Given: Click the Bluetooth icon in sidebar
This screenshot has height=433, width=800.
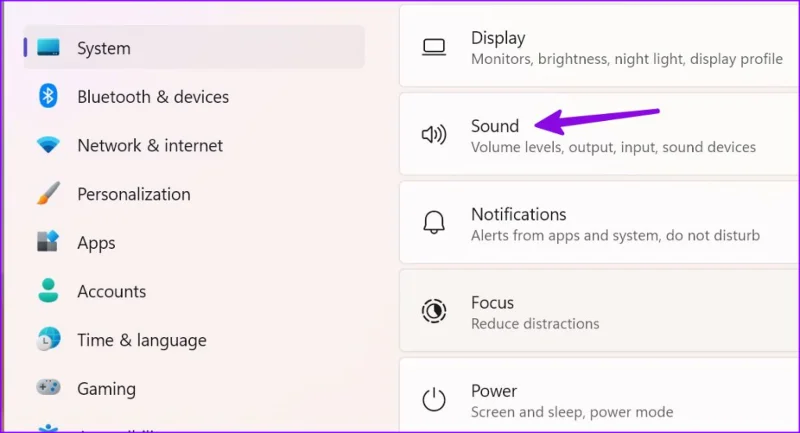Looking at the screenshot, I should pos(48,96).
